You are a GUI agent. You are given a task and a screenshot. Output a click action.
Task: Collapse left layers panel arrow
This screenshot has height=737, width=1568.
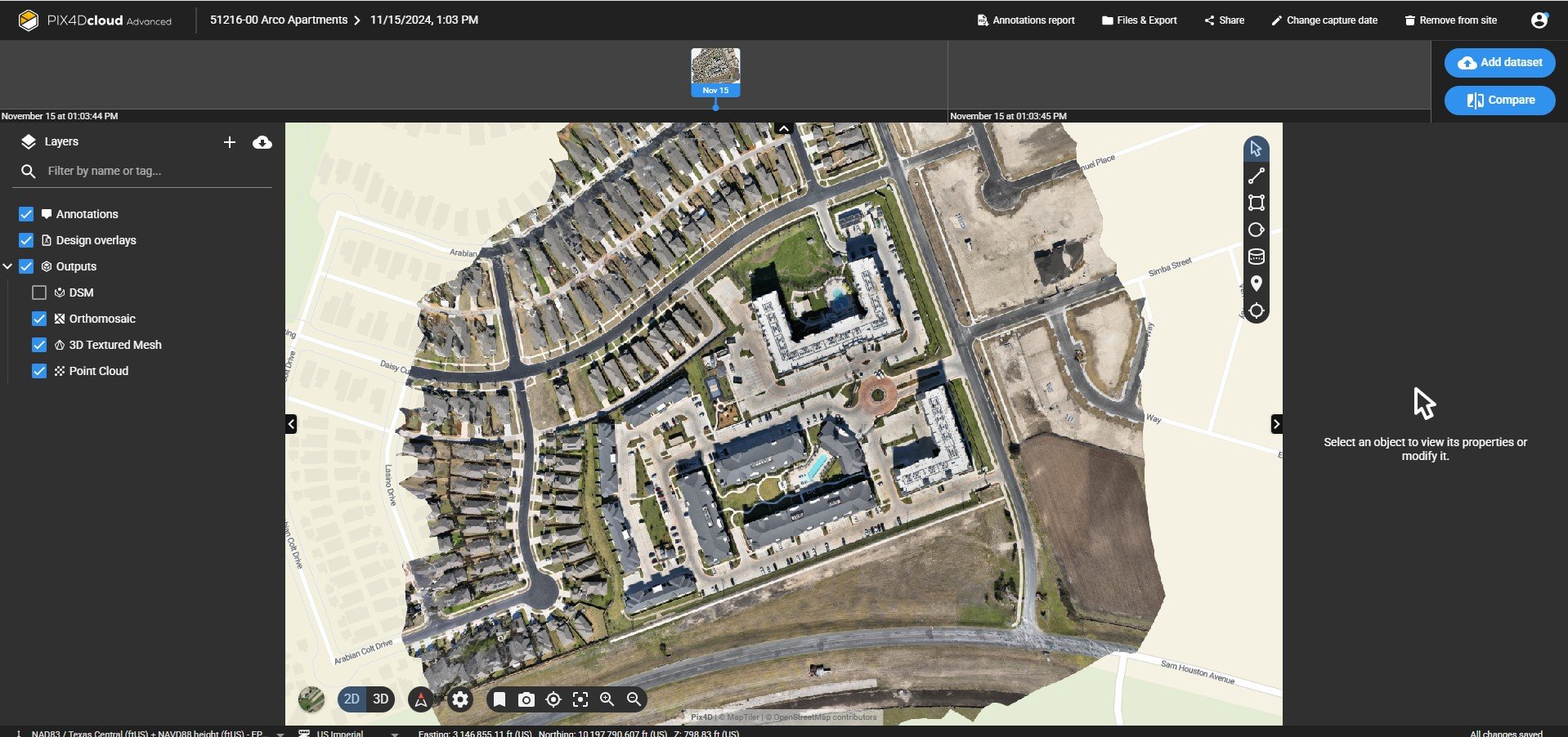(291, 424)
